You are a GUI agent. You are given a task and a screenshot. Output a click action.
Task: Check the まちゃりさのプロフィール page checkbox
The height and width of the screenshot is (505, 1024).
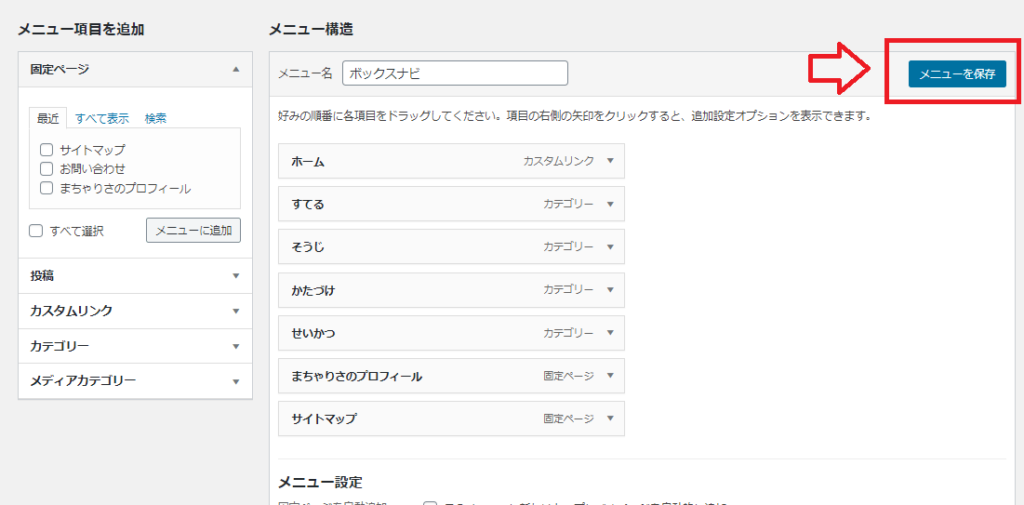coord(46,188)
